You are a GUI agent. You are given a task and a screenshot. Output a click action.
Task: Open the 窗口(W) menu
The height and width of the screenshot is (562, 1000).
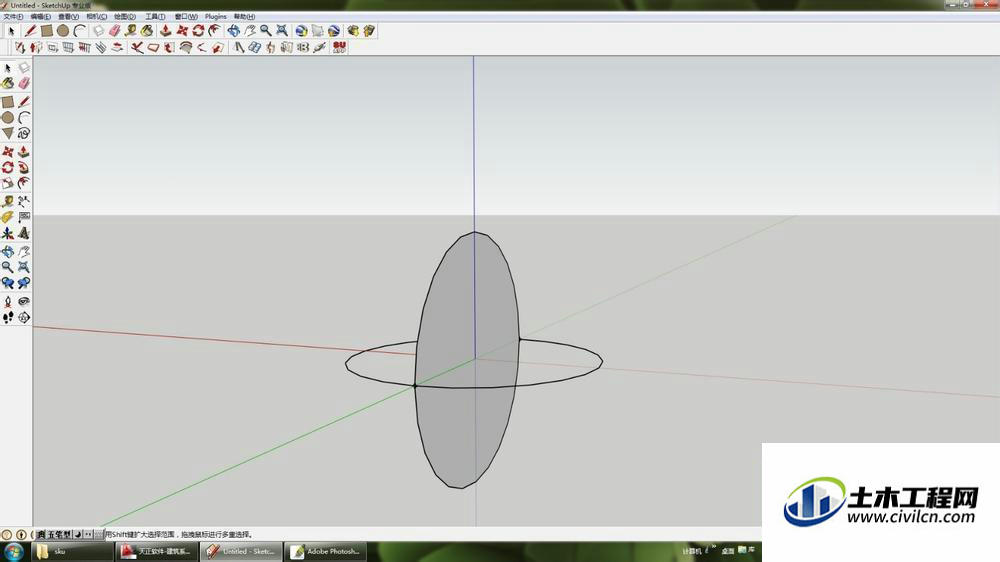click(186, 17)
